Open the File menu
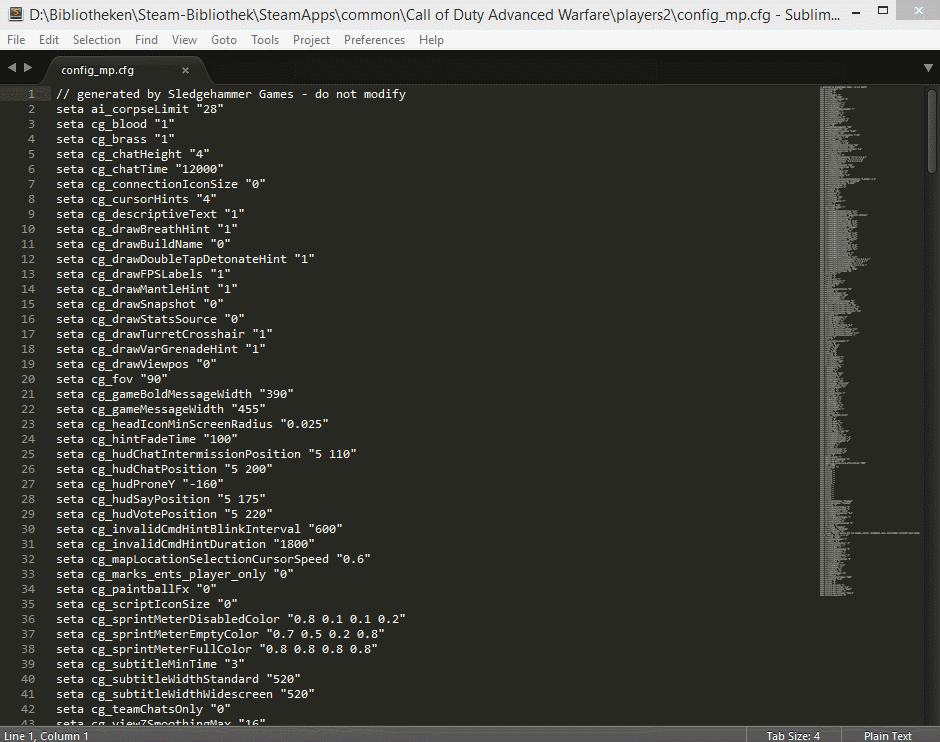 (16, 40)
